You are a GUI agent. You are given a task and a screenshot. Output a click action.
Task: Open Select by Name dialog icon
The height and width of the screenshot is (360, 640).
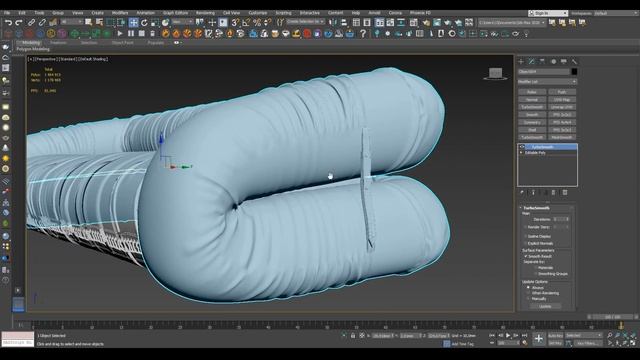(99, 22)
